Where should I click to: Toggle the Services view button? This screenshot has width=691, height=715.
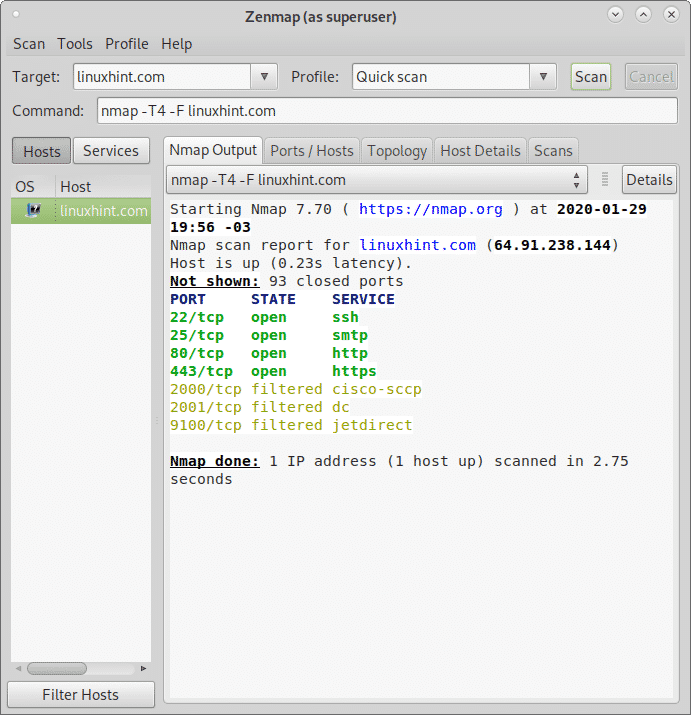[x=110, y=151]
